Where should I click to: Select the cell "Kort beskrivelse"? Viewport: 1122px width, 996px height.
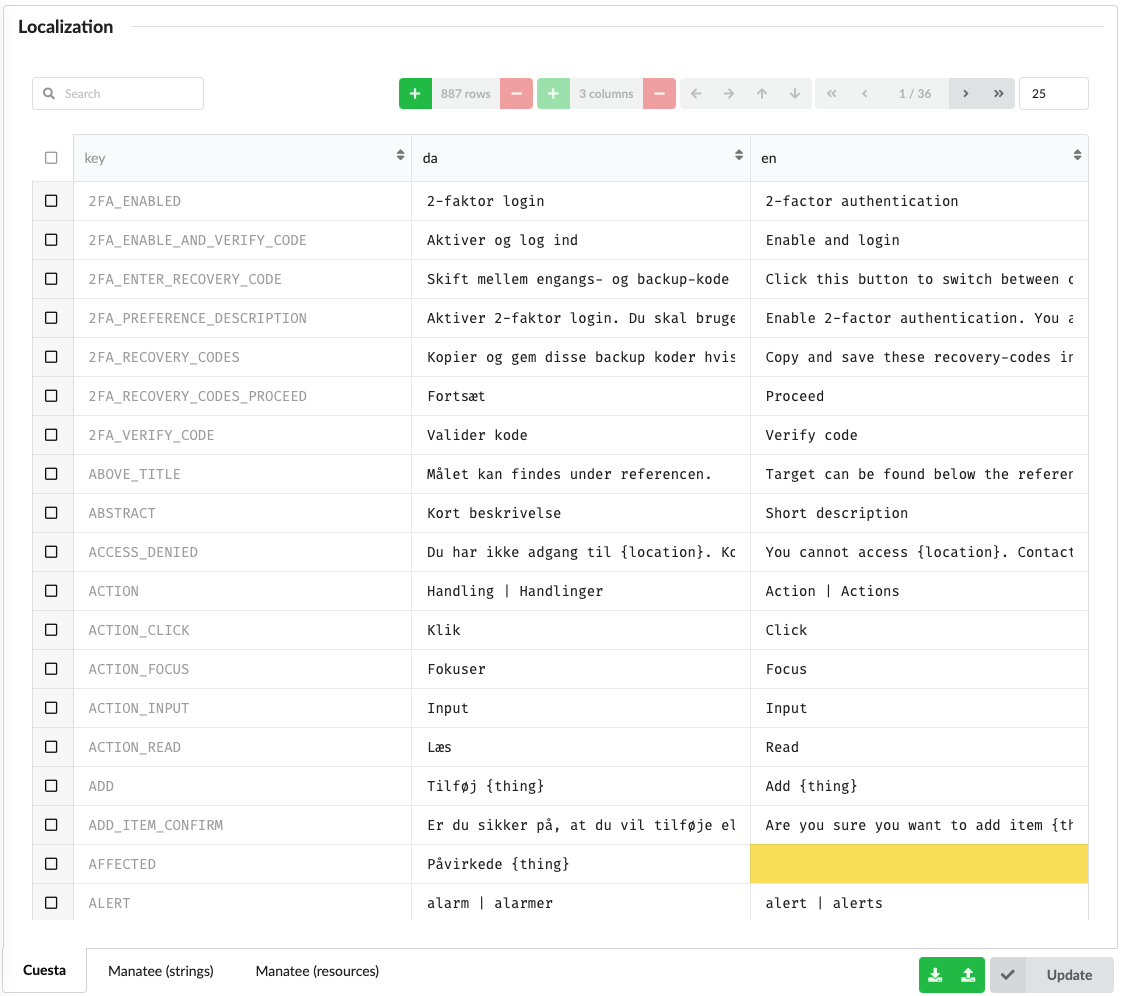[581, 513]
